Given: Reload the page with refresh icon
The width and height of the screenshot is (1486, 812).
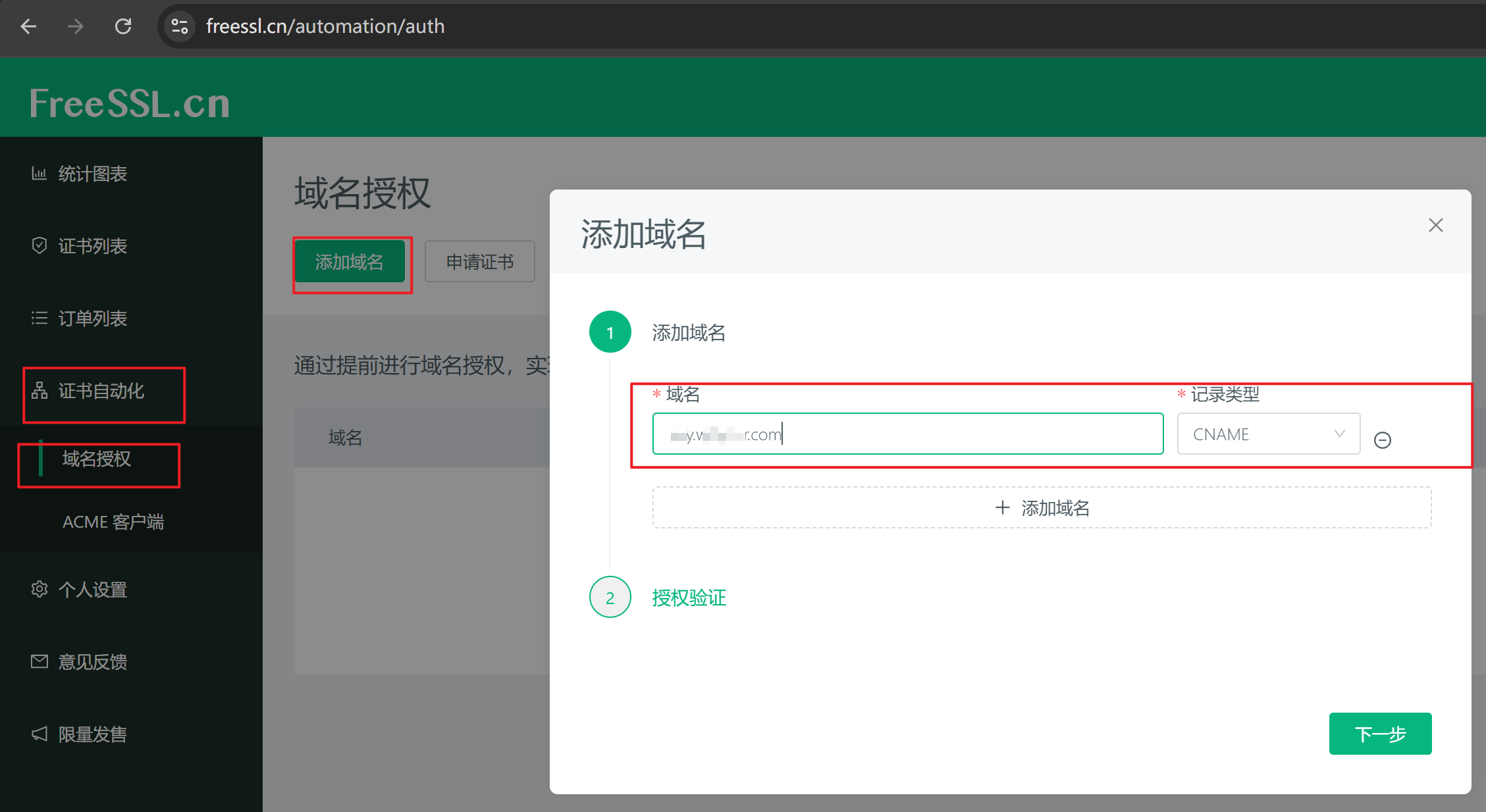Looking at the screenshot, I should click(123, 26).
